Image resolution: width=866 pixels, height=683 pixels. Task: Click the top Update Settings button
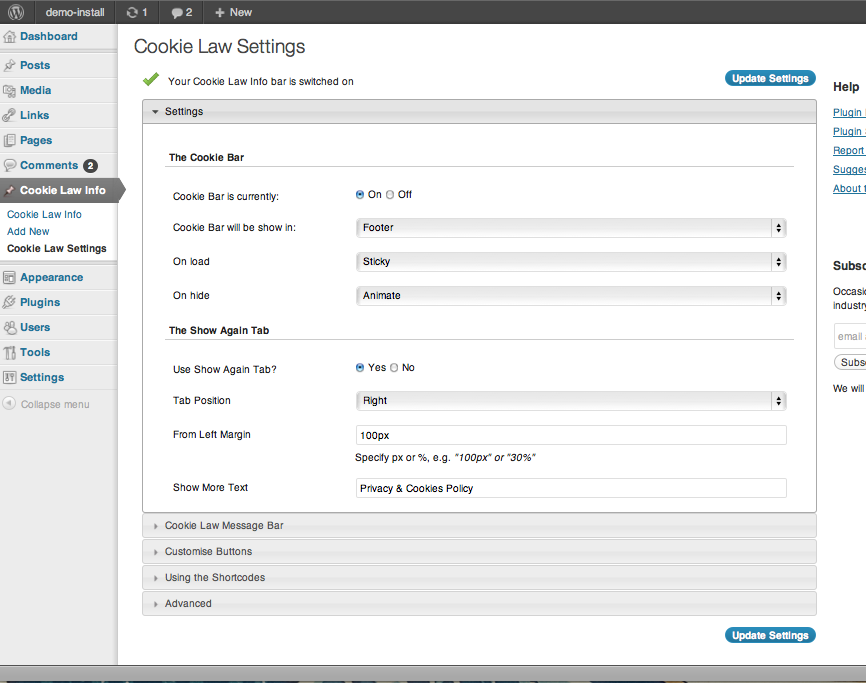point(769,79)
